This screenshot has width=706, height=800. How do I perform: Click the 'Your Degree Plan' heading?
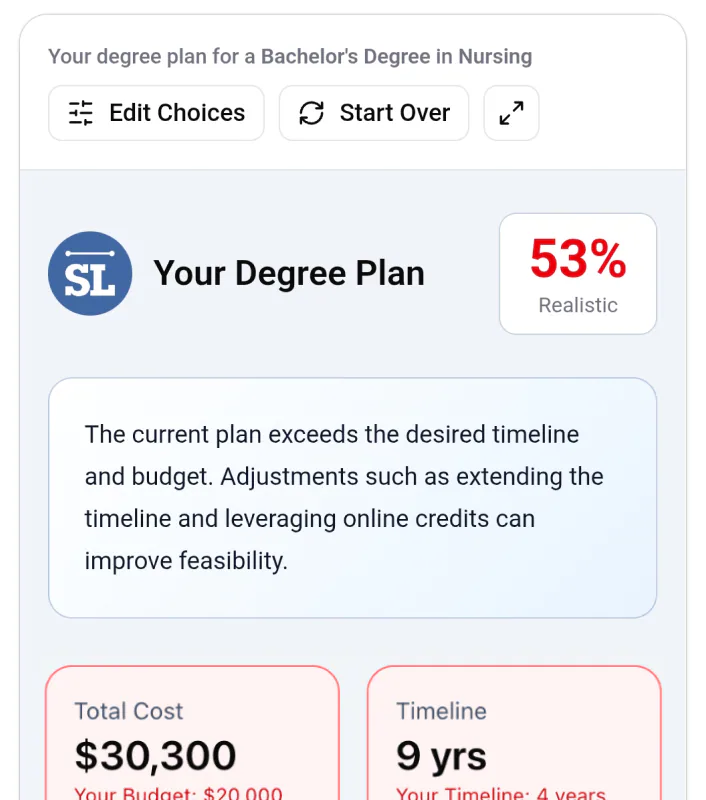tap(289, 273)
